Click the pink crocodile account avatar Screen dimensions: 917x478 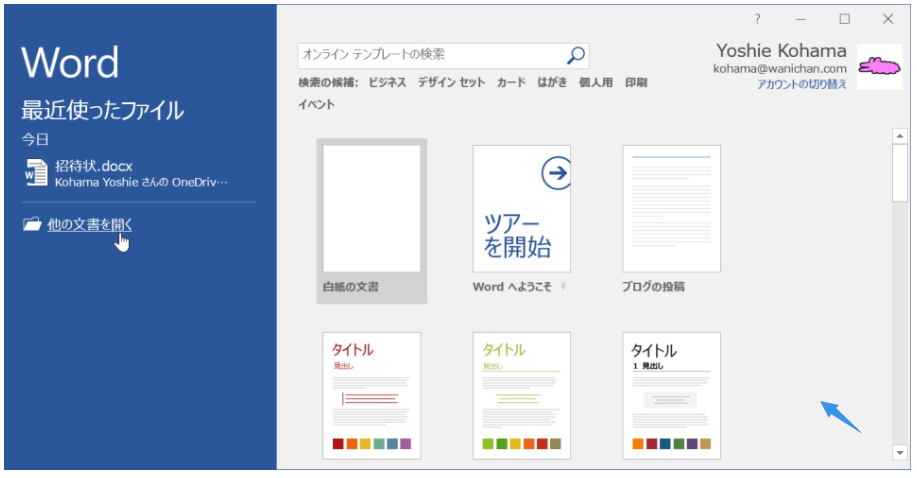880,67
